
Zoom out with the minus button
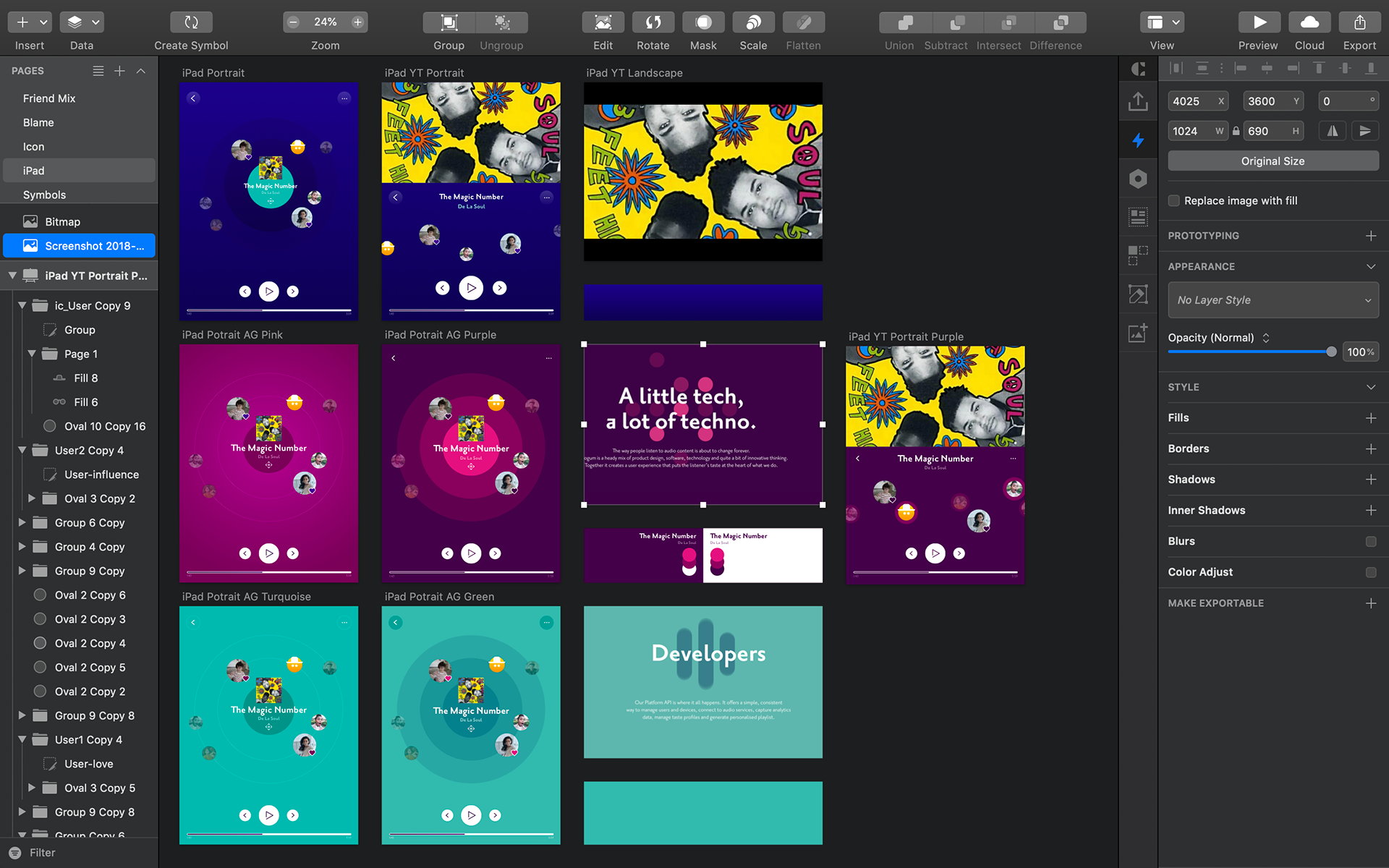(293, 22)
